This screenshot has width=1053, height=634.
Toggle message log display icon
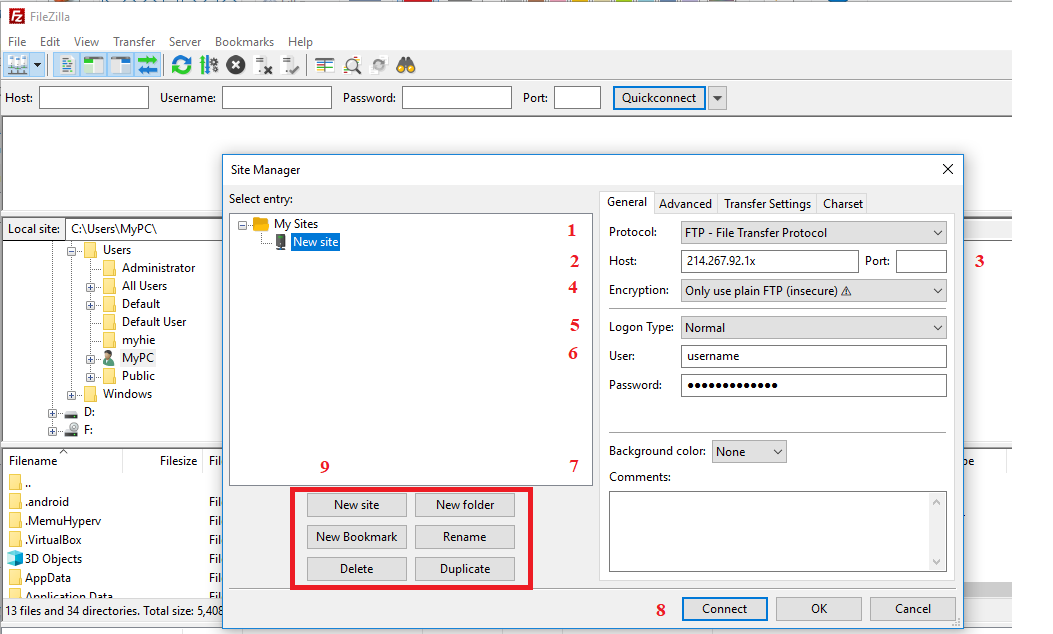coord(66,65)
